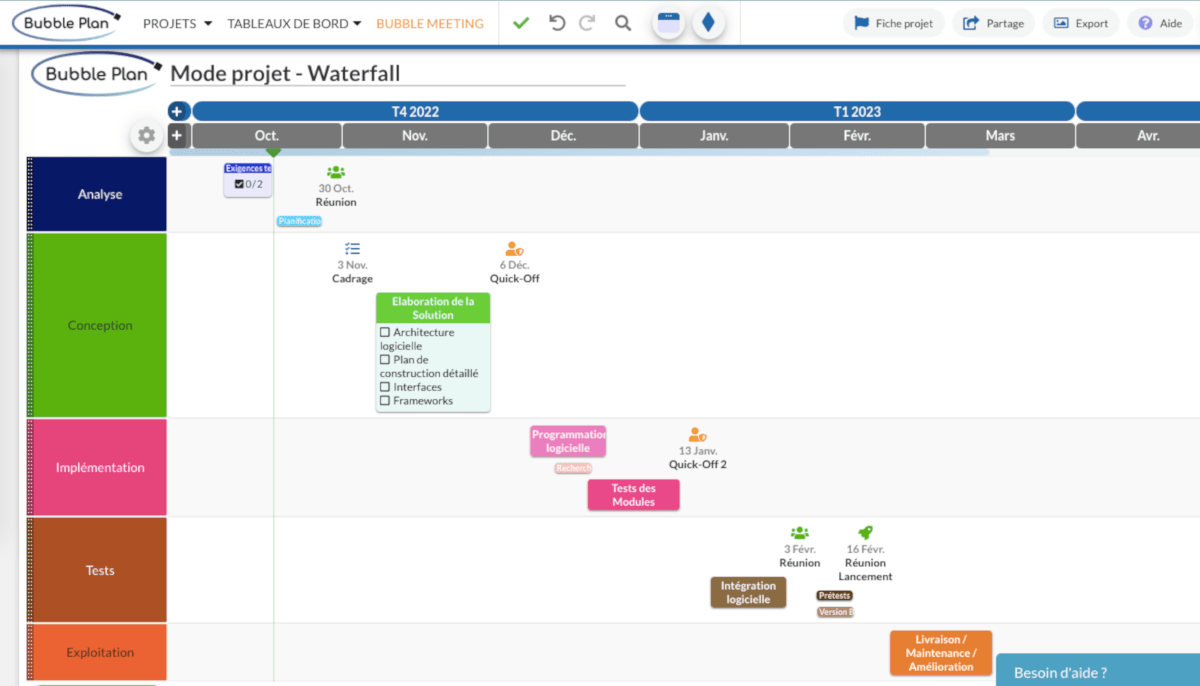Click the small Planification bubble
The height and width of the screenshot is (686, 1200).
(299, 221)
